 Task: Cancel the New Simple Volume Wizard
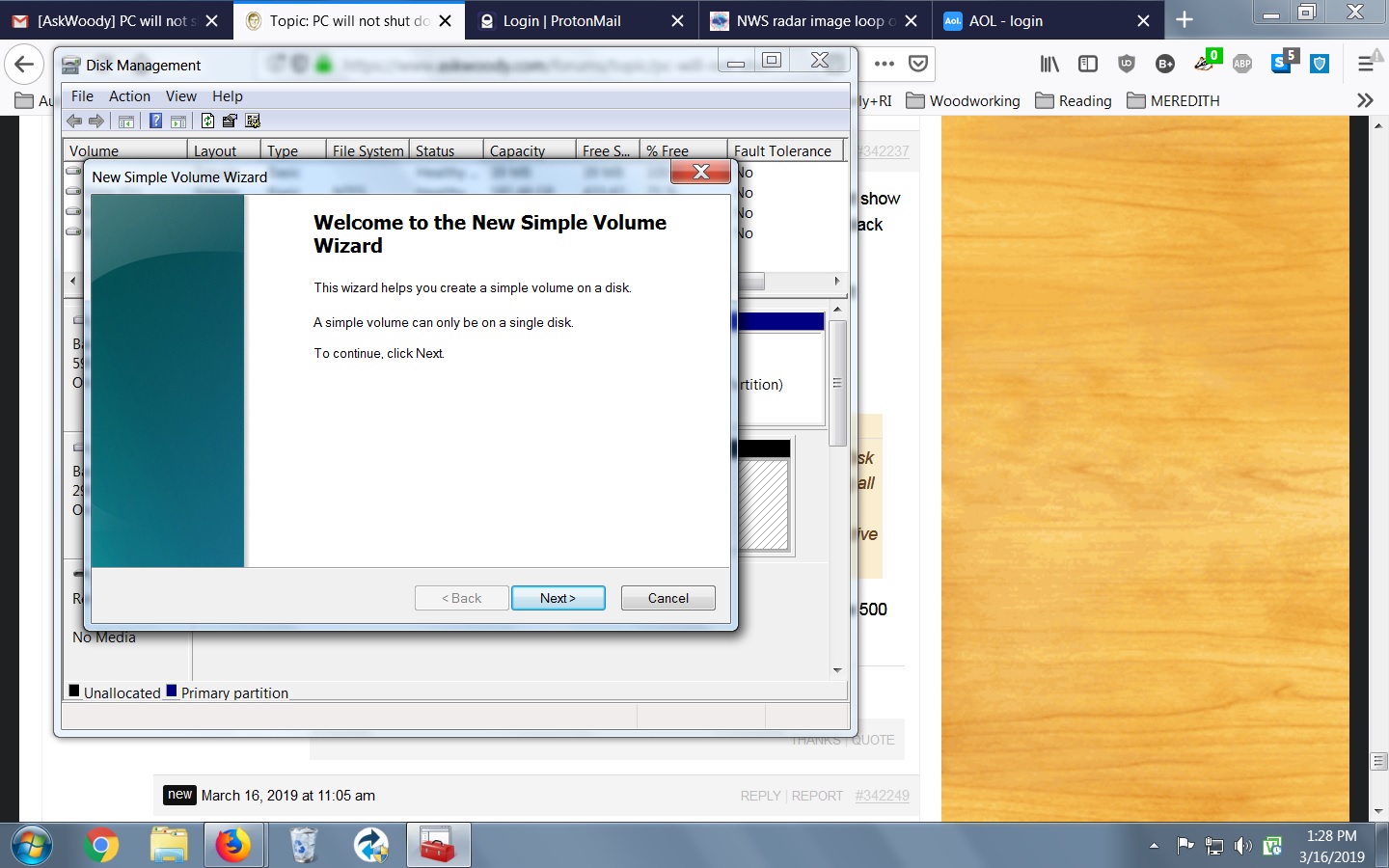[667, 598]
